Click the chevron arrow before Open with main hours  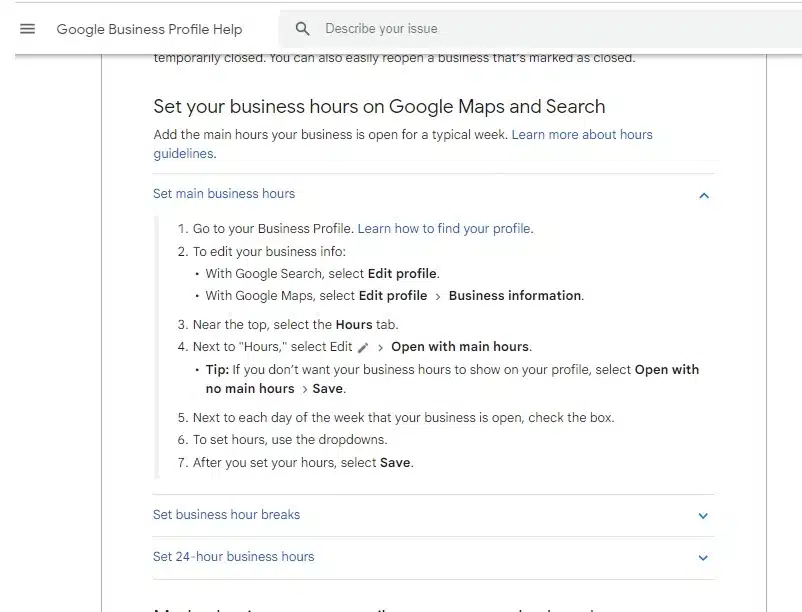380,348
